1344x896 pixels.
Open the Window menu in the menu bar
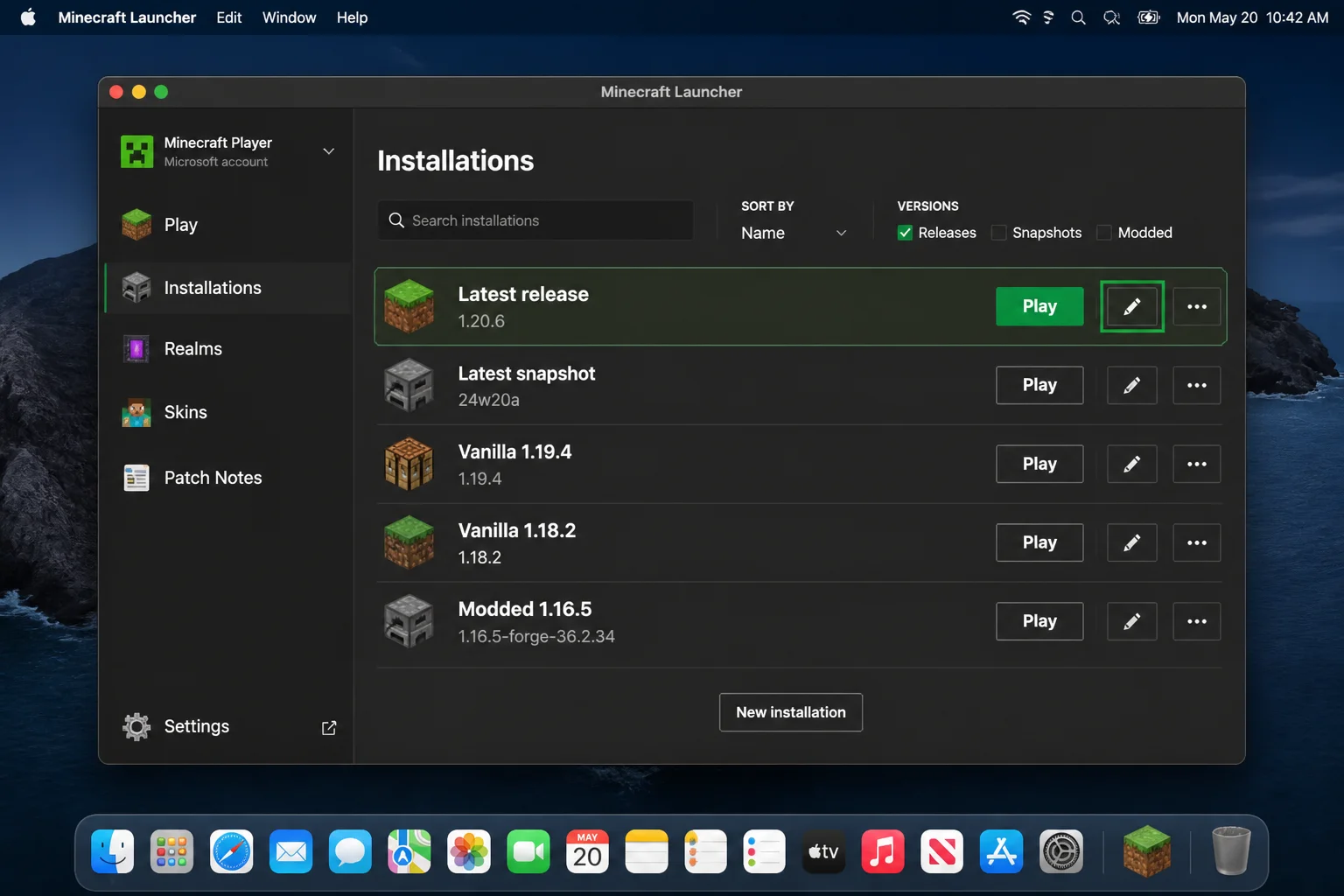tap(290, 17)
